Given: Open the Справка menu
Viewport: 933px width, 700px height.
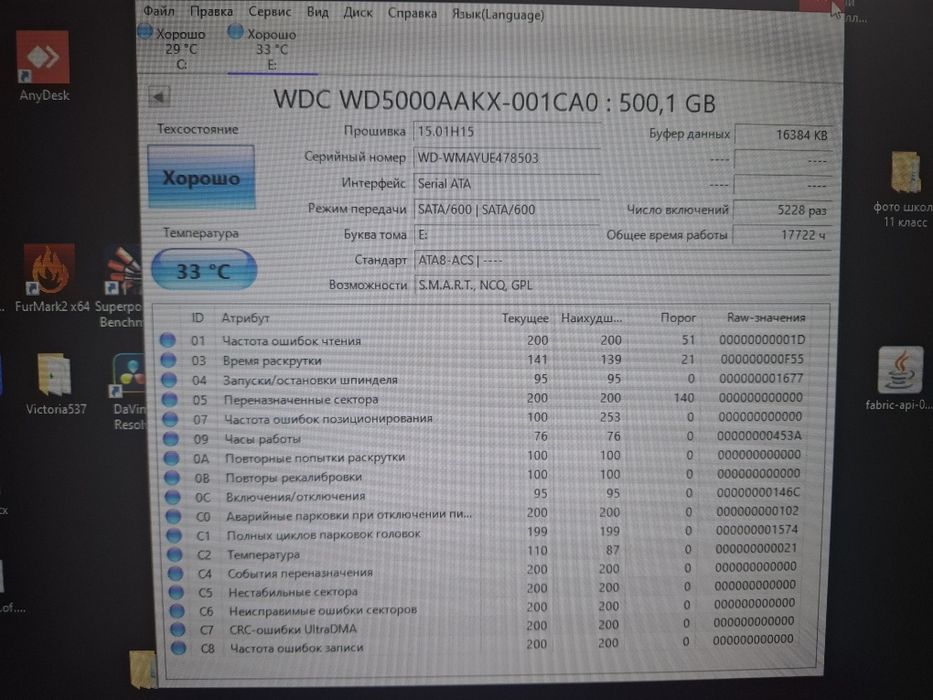Looking at the screenshot, I should [412, 13].
